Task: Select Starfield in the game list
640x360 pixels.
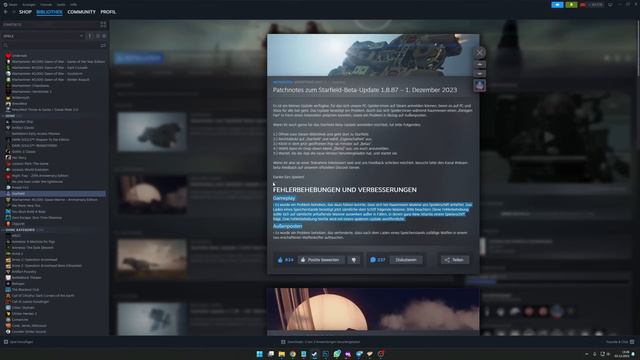Action: (x=54, y=193)
